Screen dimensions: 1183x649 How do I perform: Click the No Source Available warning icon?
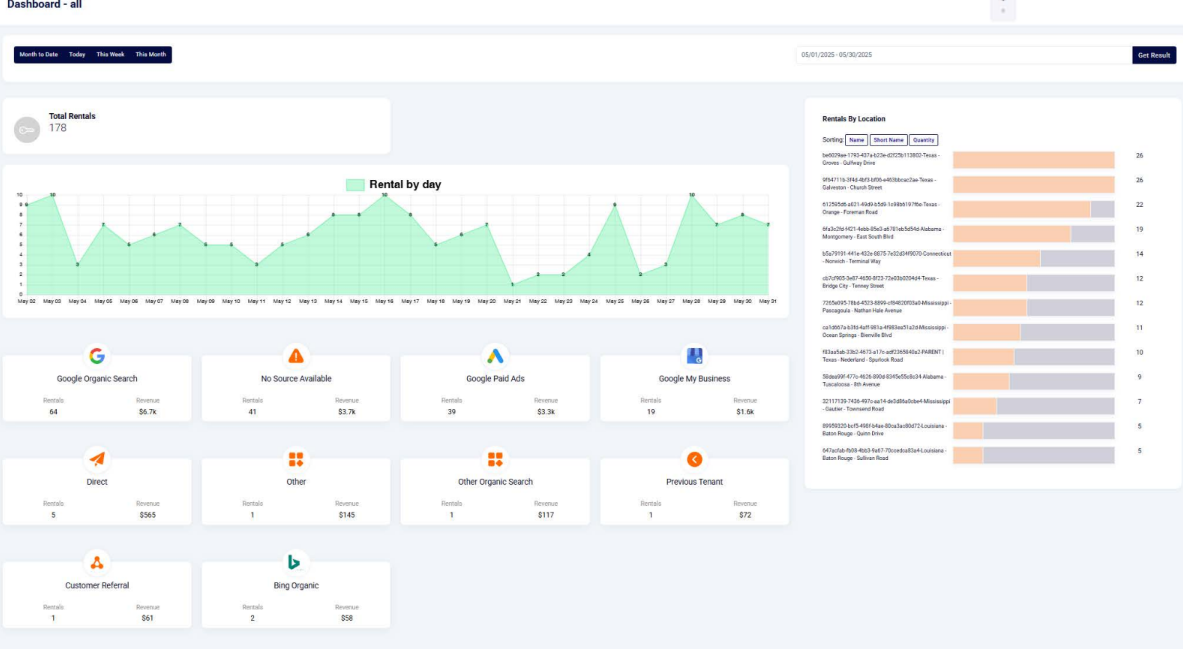point(296,356)
